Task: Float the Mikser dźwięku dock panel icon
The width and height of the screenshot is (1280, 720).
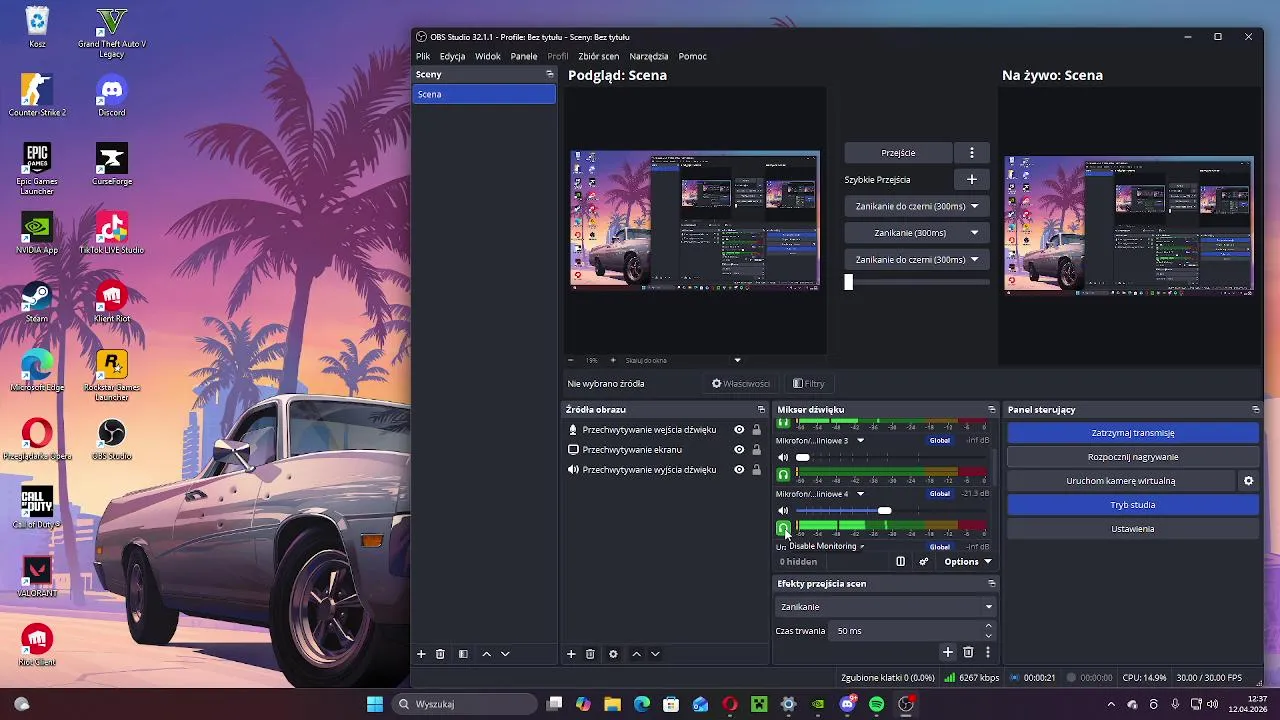Action: coord(992,410)
